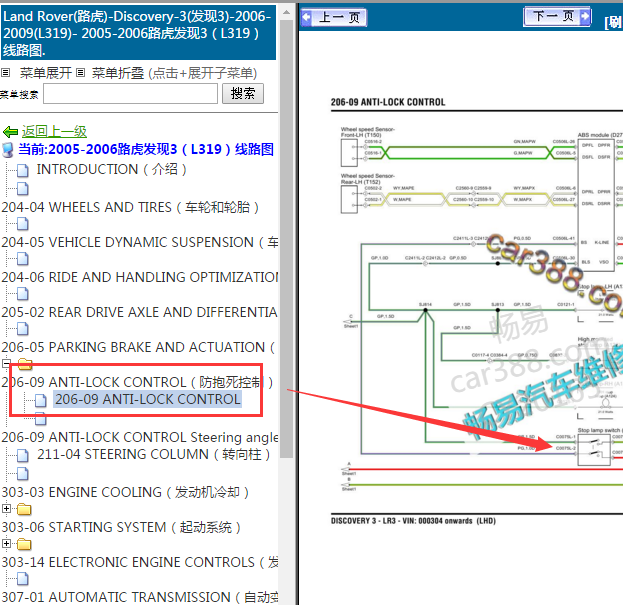Focus the 菜单搜索 search input field
The image size is (623, 605).
click(130, 94)
